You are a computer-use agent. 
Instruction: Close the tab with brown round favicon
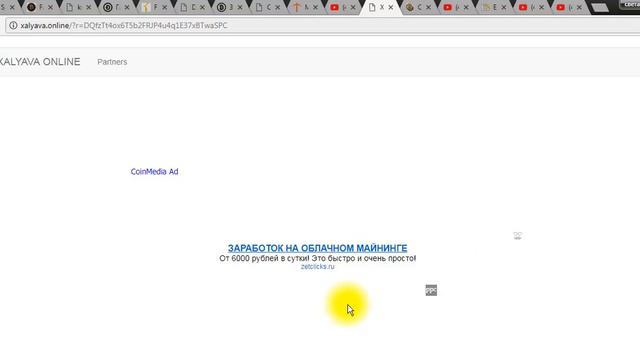coord(51,7)
